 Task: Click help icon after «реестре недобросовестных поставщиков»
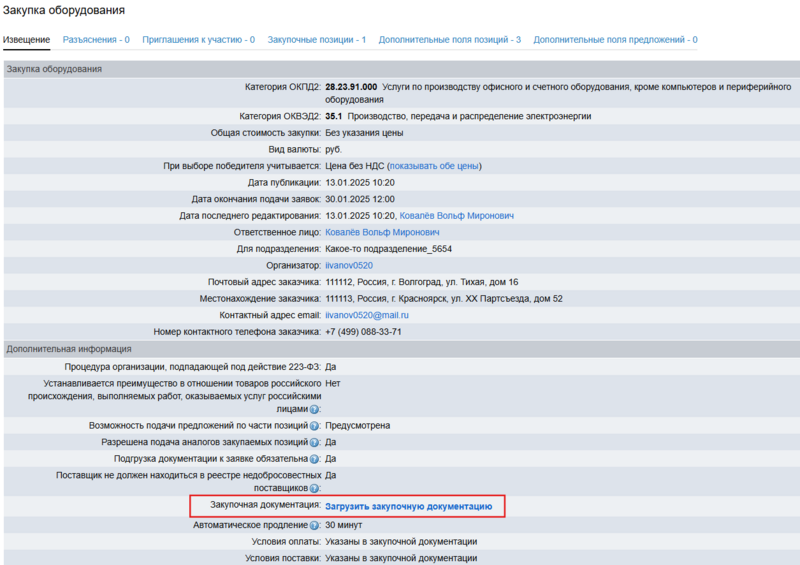pos(314,488)
